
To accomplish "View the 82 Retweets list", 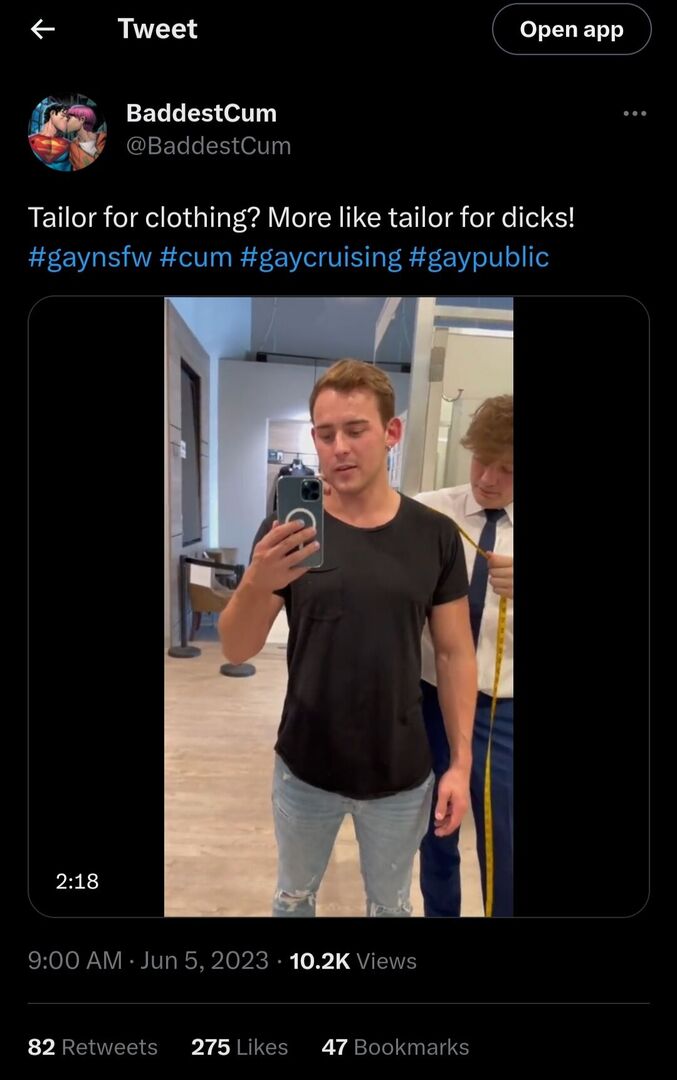I will 92,1047.
